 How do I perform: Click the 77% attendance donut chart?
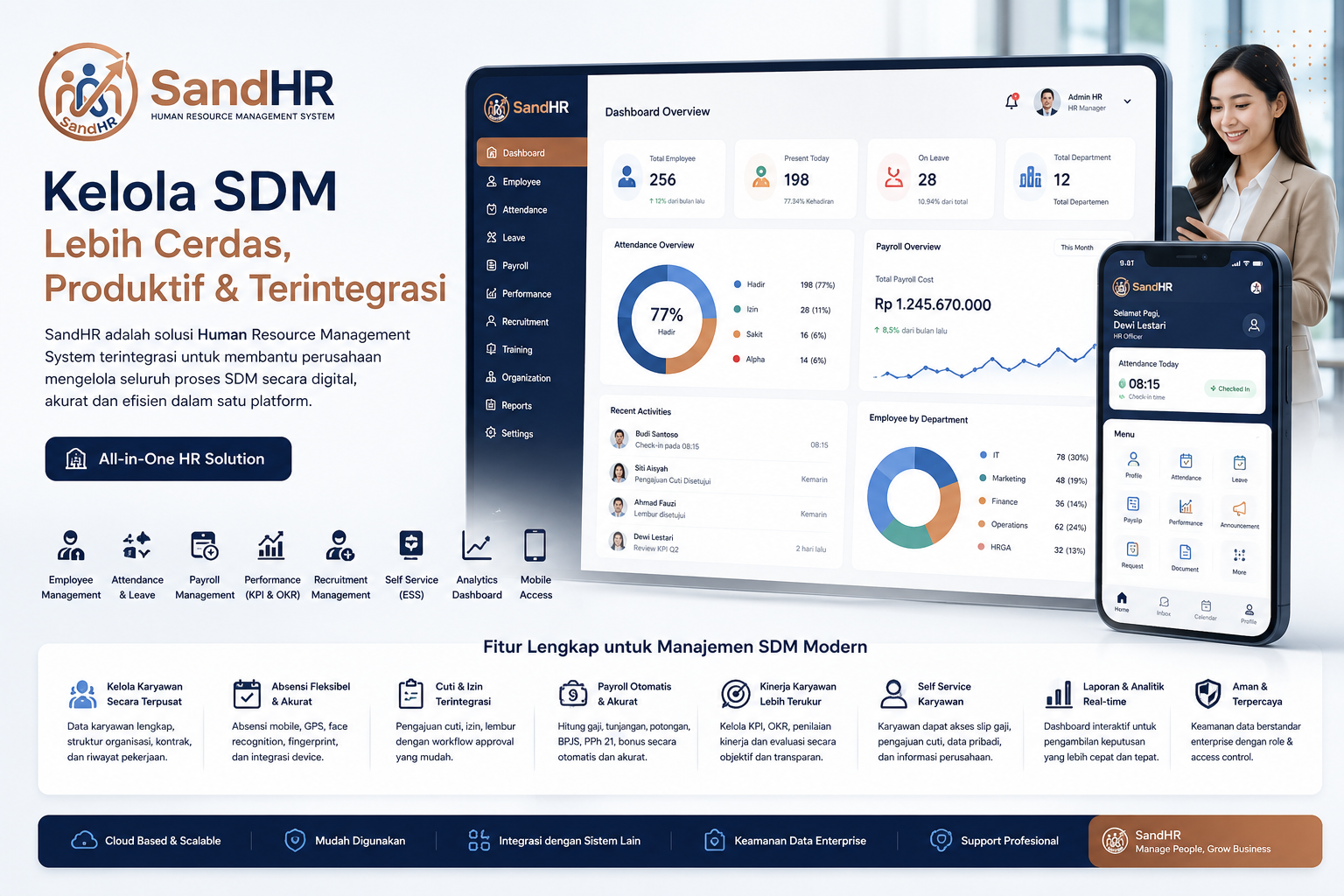coord(667,318)
